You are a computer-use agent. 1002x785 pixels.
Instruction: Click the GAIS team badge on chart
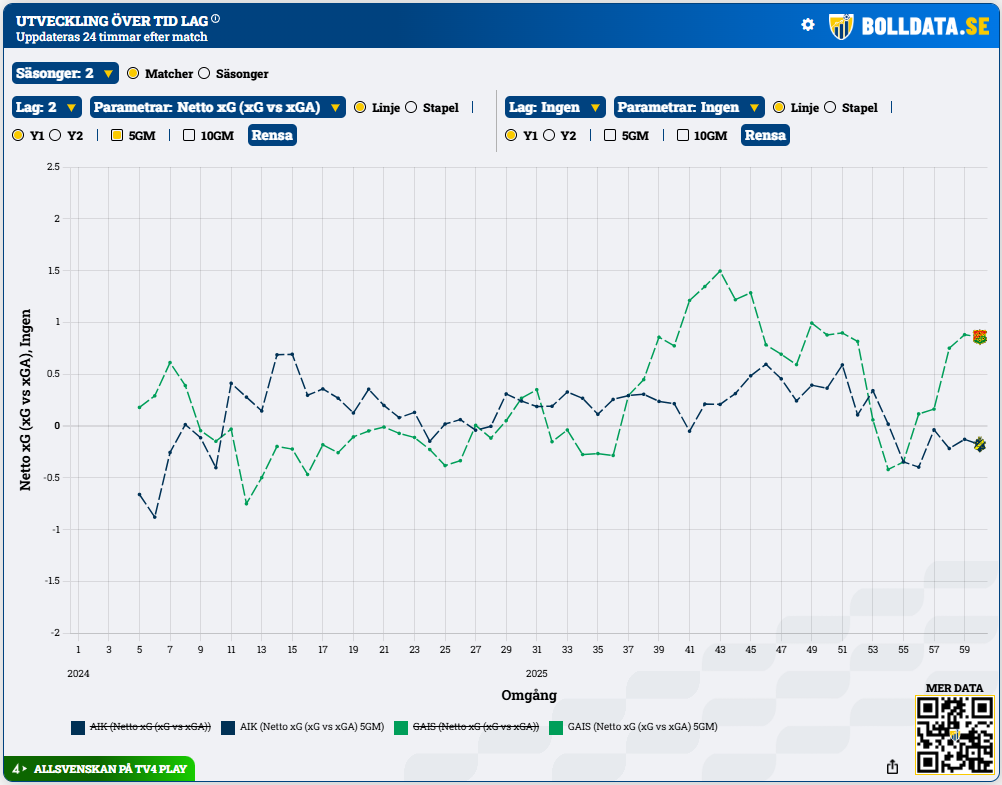(x=980, y=337)
